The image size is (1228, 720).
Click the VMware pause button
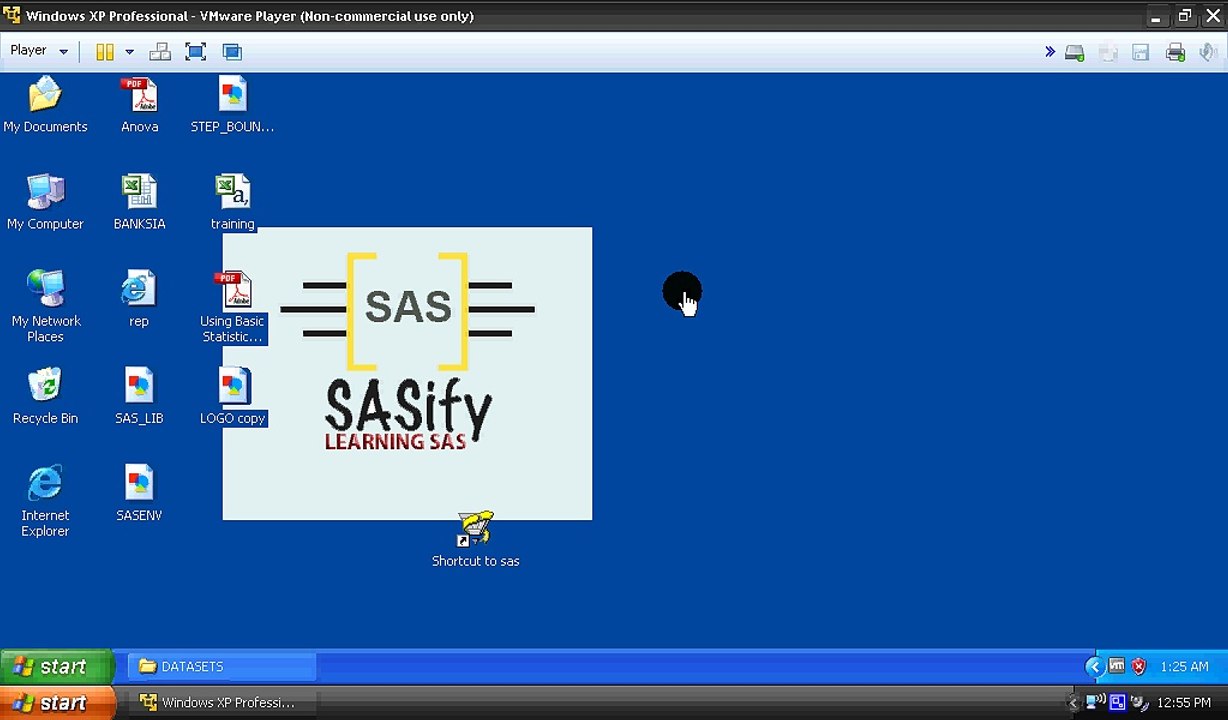[104, 52]
